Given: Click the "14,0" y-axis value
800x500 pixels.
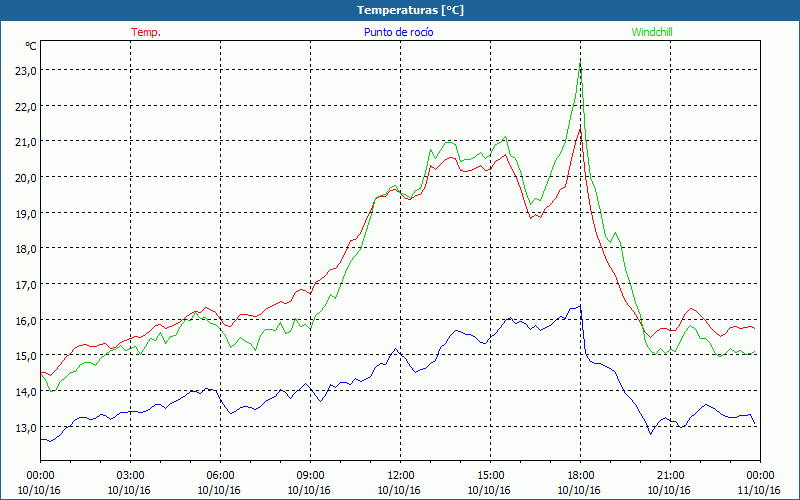Looking at the screenshot, I should click(x=26, y=391).
